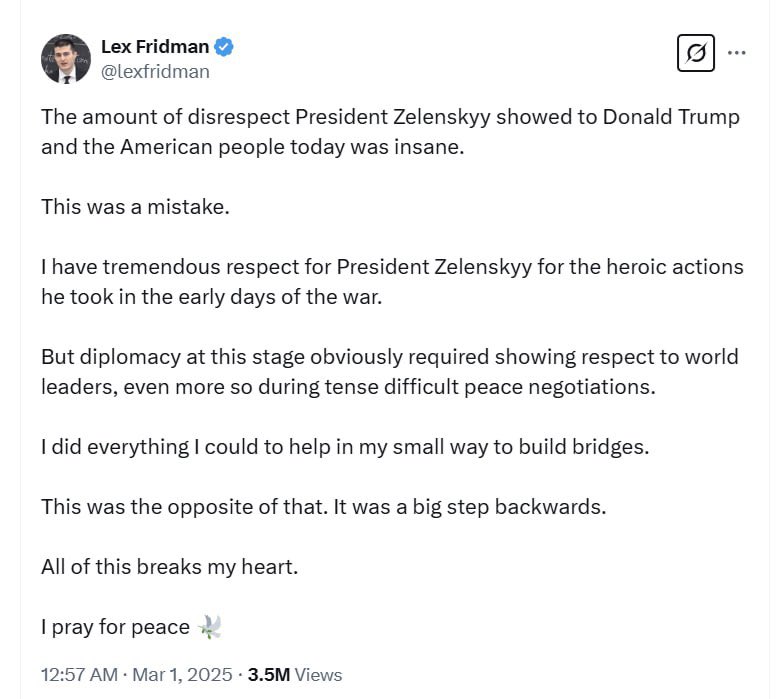Click the 'All of this breaks my heart.' line
Image resolution: width=784 pixels, height=699 pixels.
point(170,567)
